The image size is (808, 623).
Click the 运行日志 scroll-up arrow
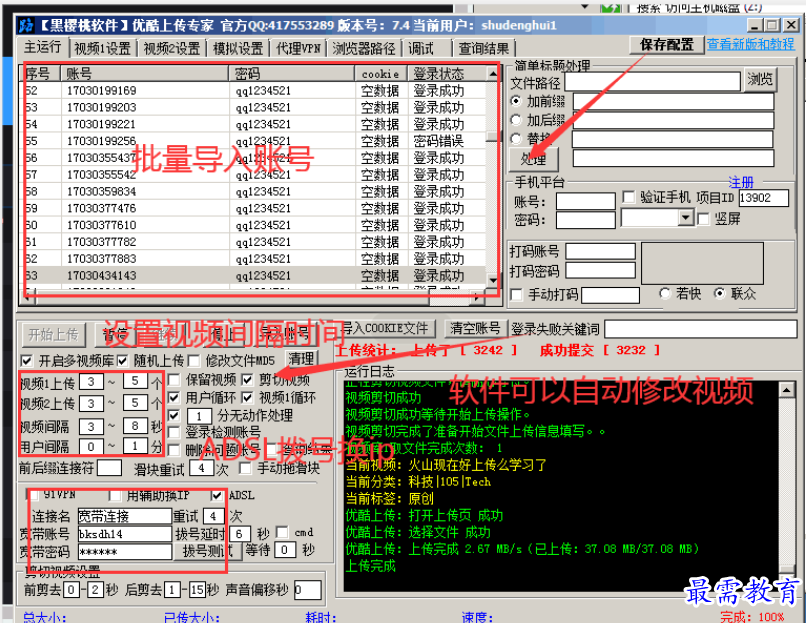tap(786, 390)
